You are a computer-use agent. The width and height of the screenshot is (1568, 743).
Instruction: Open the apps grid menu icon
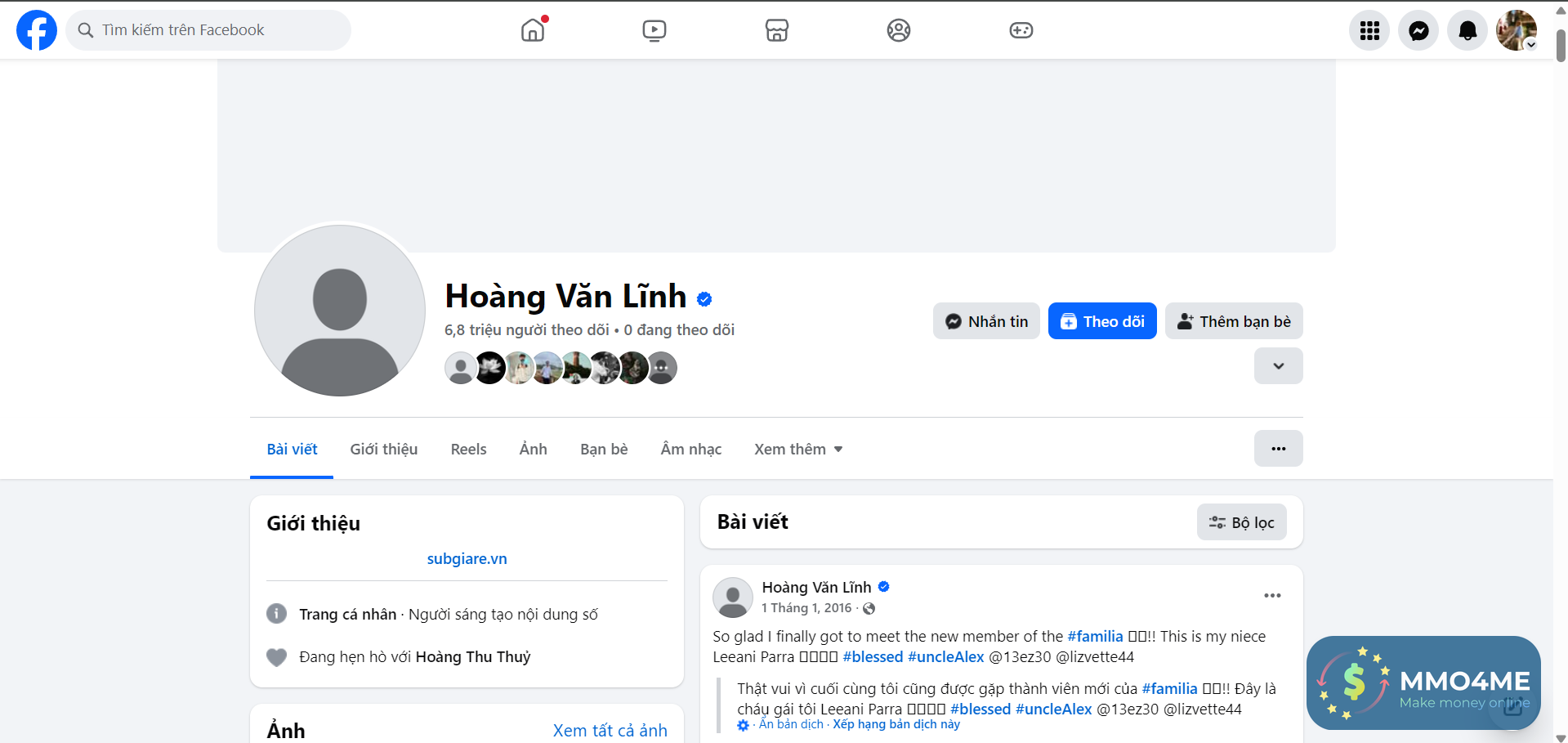(x=1369, y=30)
